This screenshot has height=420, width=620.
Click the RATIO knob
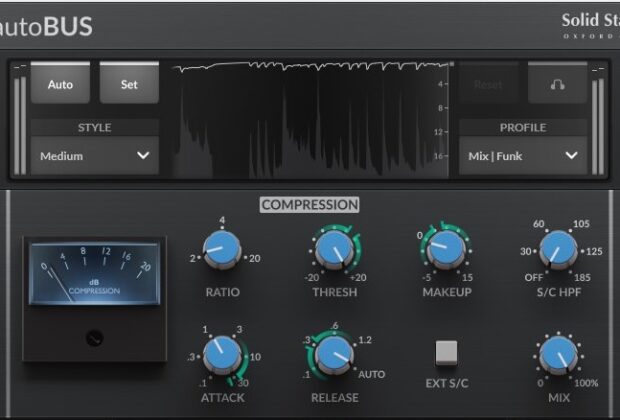(222, 250)
